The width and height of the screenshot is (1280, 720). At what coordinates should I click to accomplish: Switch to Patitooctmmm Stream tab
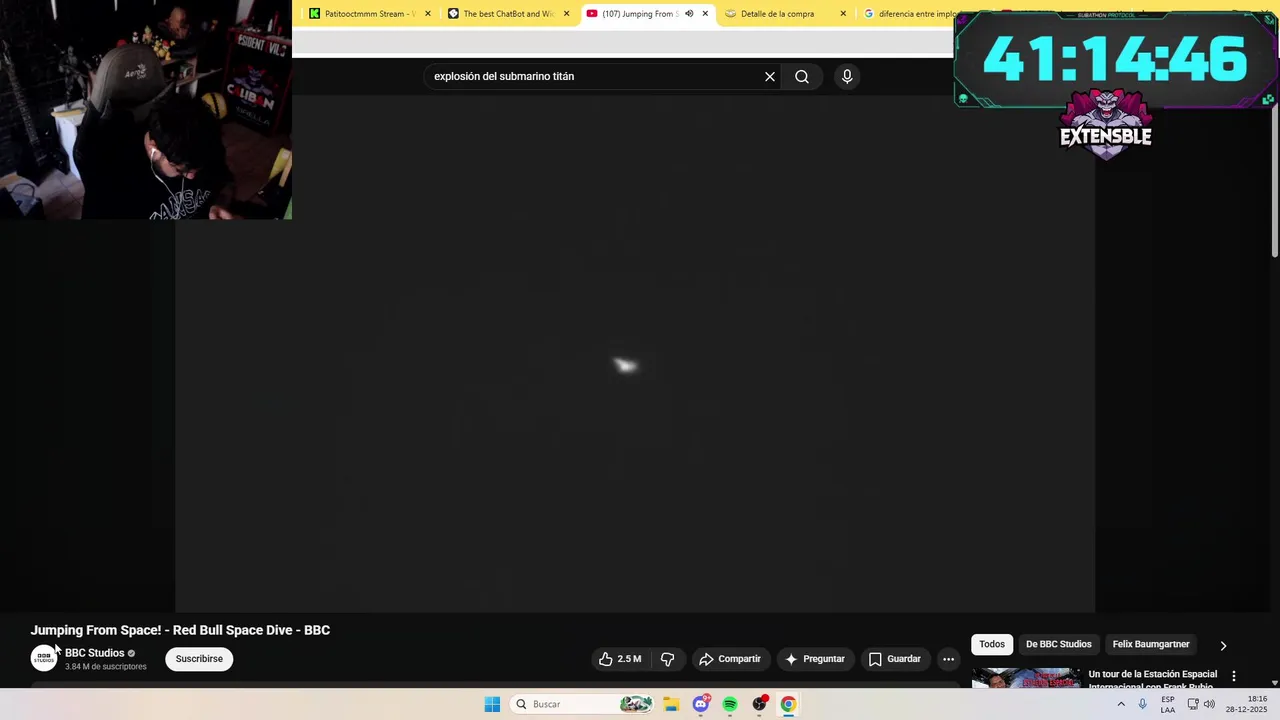point(371,14)
